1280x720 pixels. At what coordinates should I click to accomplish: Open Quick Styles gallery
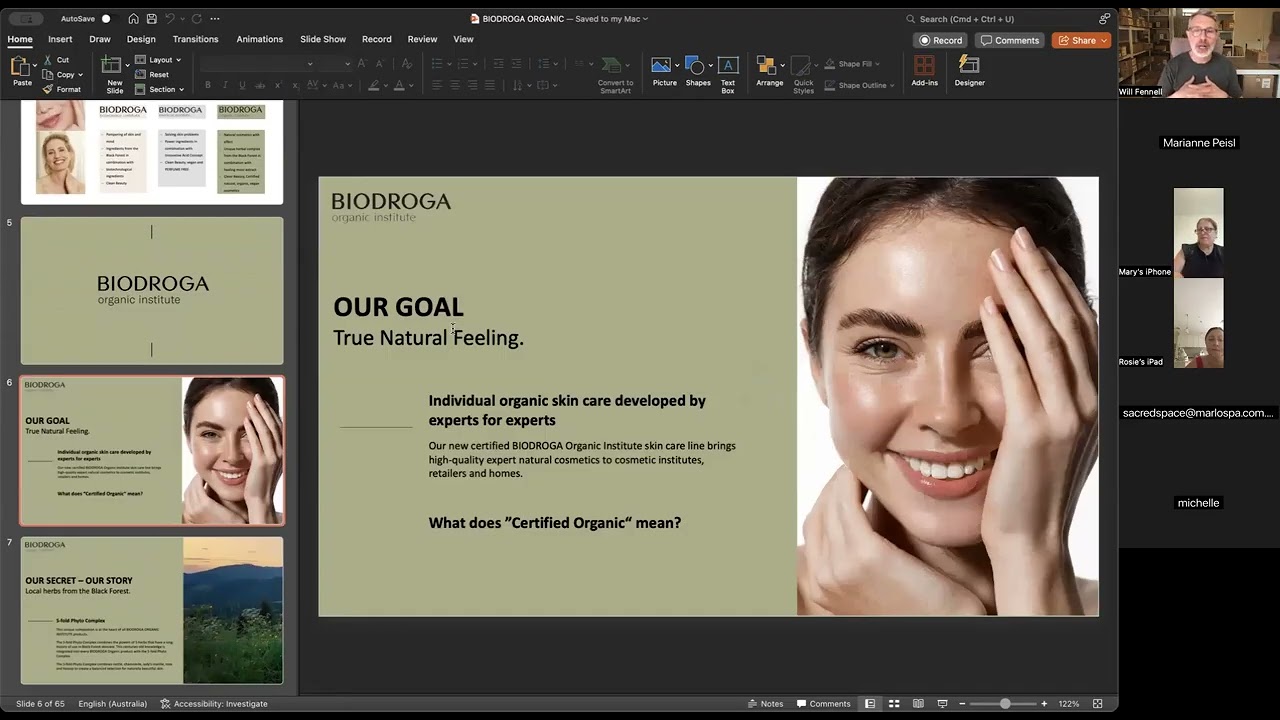803,75
